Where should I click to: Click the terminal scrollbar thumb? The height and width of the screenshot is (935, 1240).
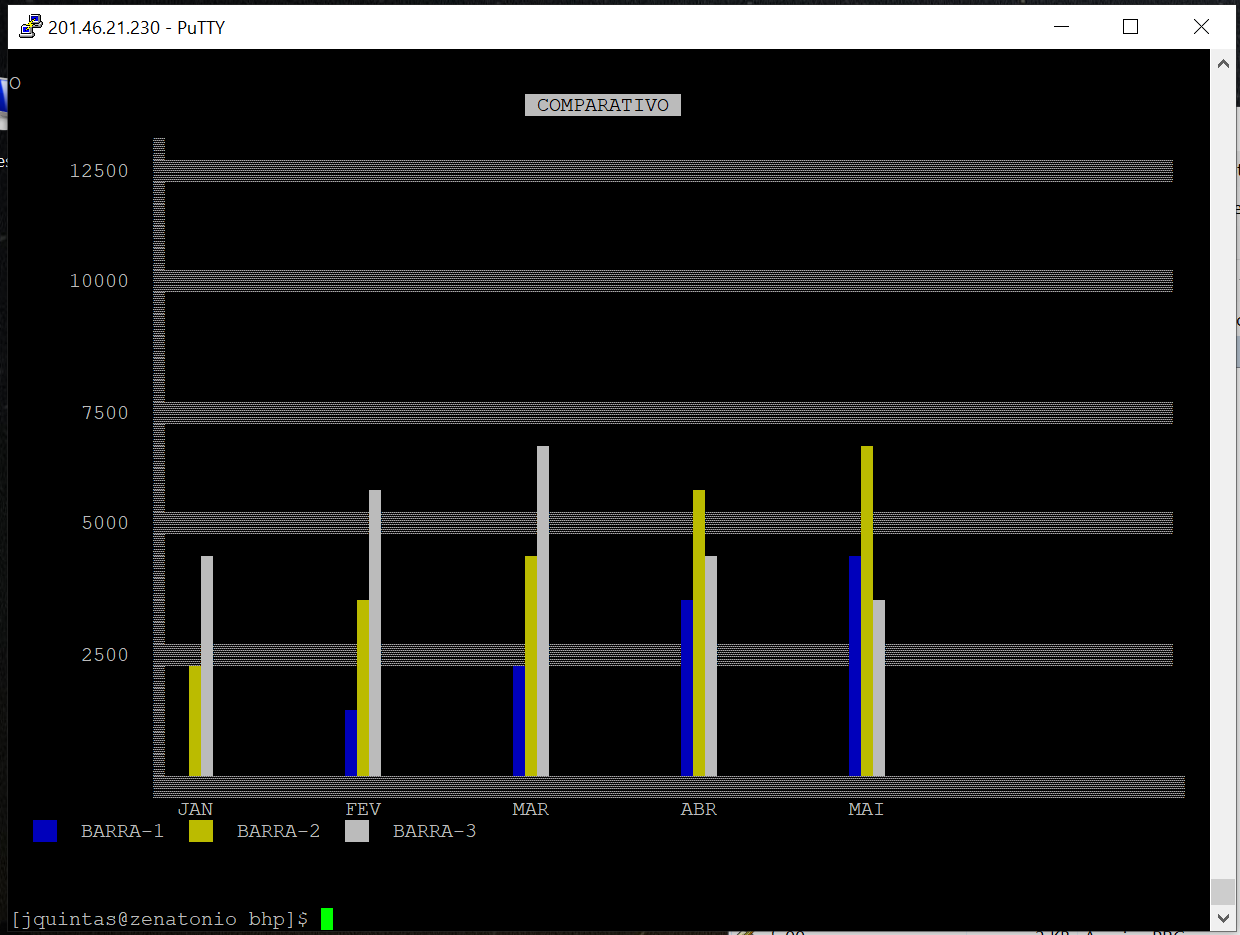pos(1222,891)
